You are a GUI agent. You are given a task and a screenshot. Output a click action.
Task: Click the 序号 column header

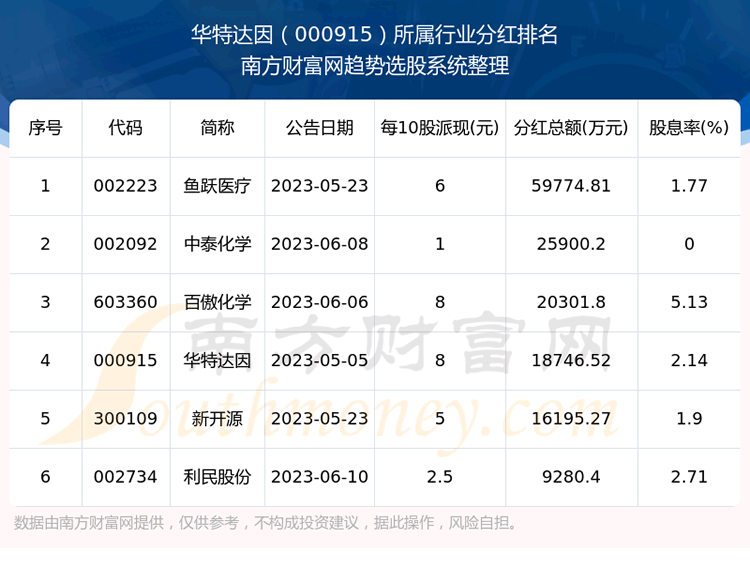[45, 128]
